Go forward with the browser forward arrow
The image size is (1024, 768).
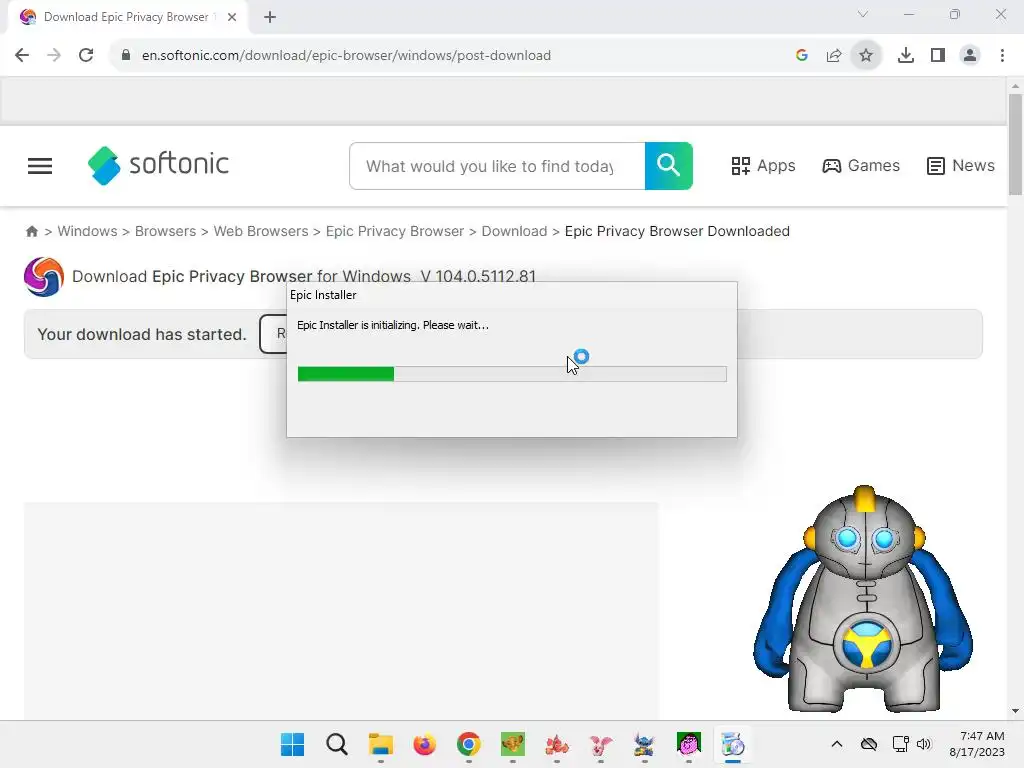point(54,56)
